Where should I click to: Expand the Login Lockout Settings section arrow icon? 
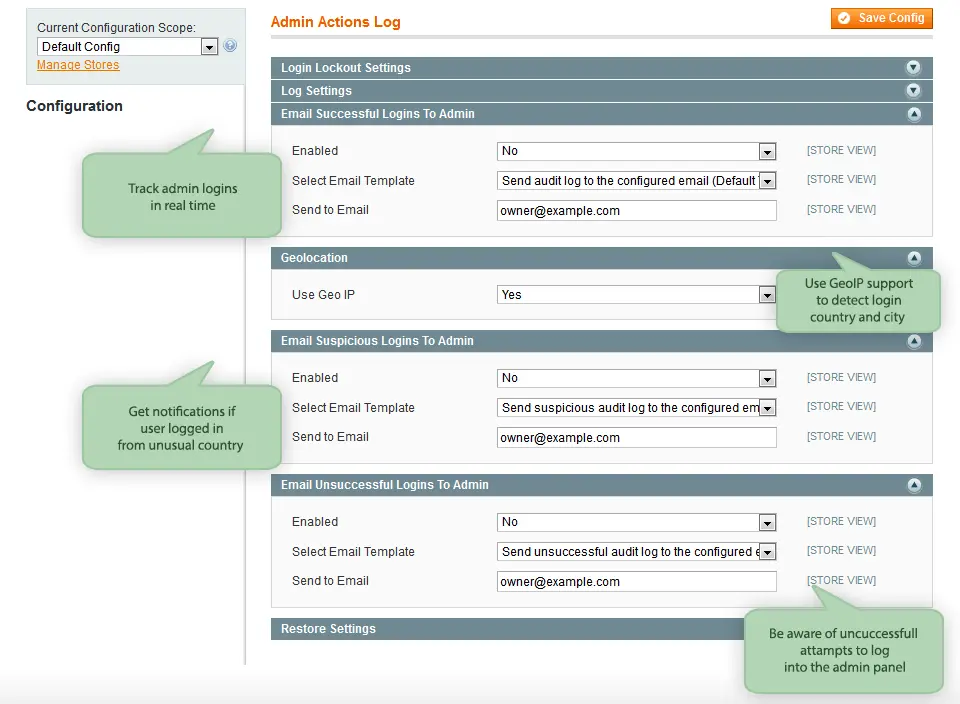[x=913, y=67]
